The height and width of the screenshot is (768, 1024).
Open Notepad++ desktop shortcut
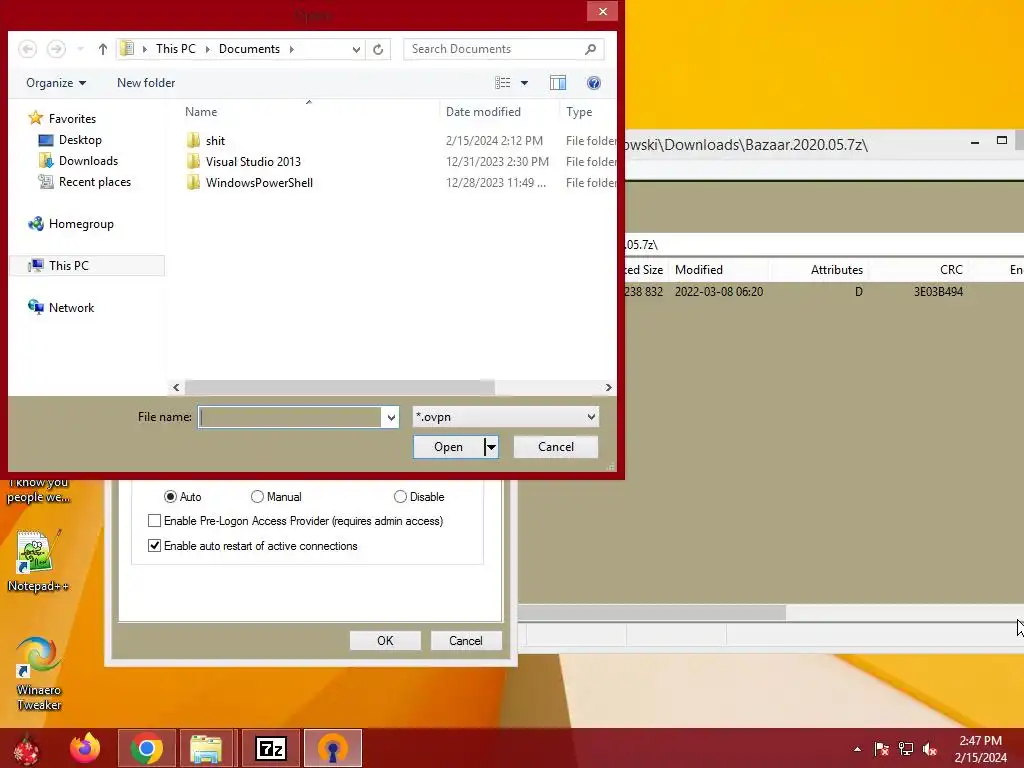(x=38, y=561)
